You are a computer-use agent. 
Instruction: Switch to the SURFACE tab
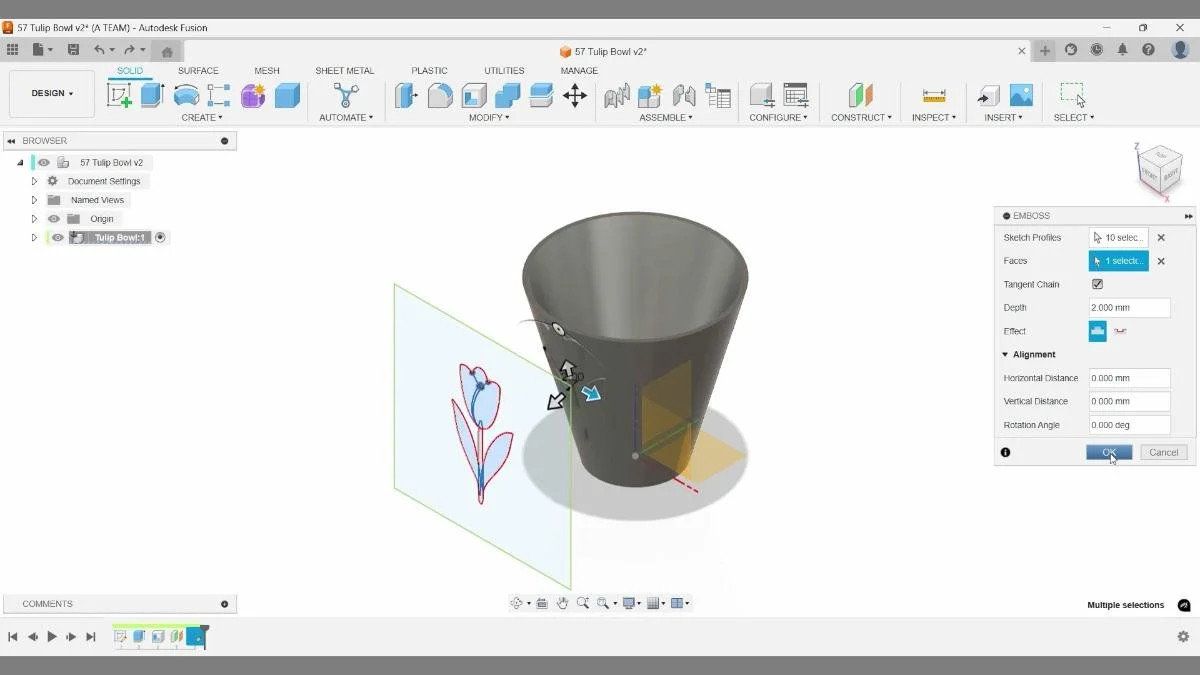point(198,70)
